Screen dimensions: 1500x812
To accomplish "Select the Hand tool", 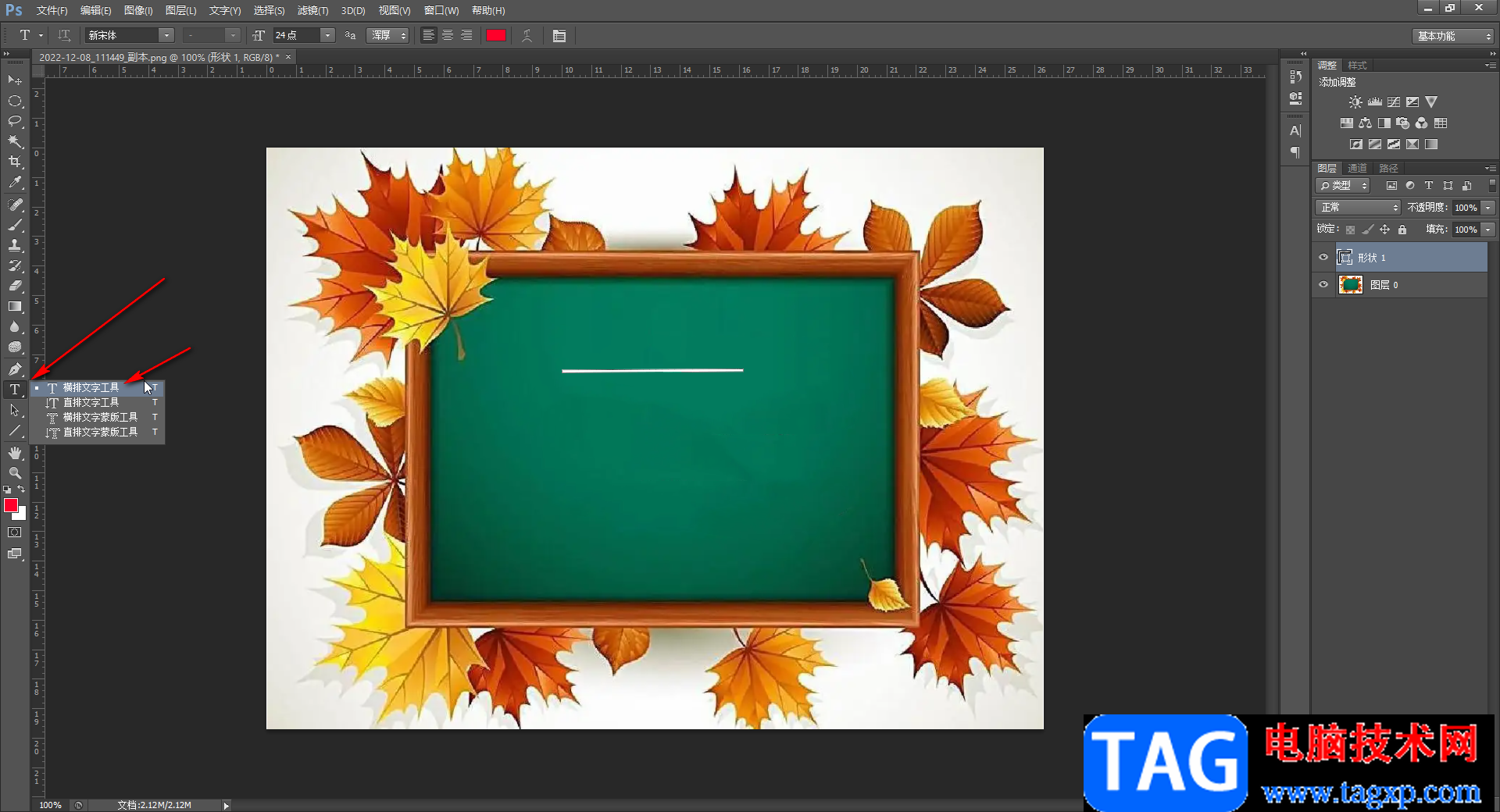I will tap(15, 453).
